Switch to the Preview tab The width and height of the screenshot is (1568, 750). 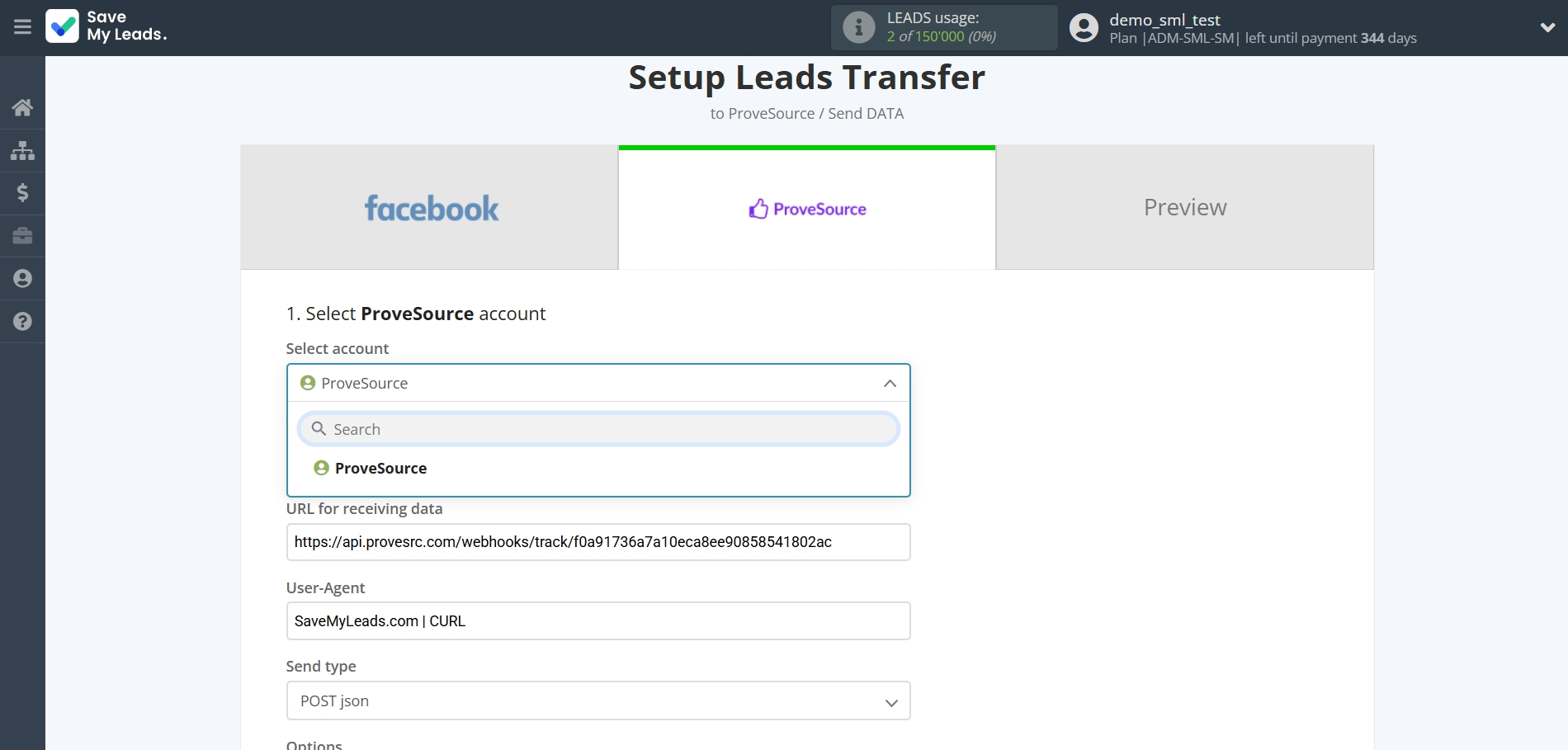pyautogui.click(x=1184, y=207)
